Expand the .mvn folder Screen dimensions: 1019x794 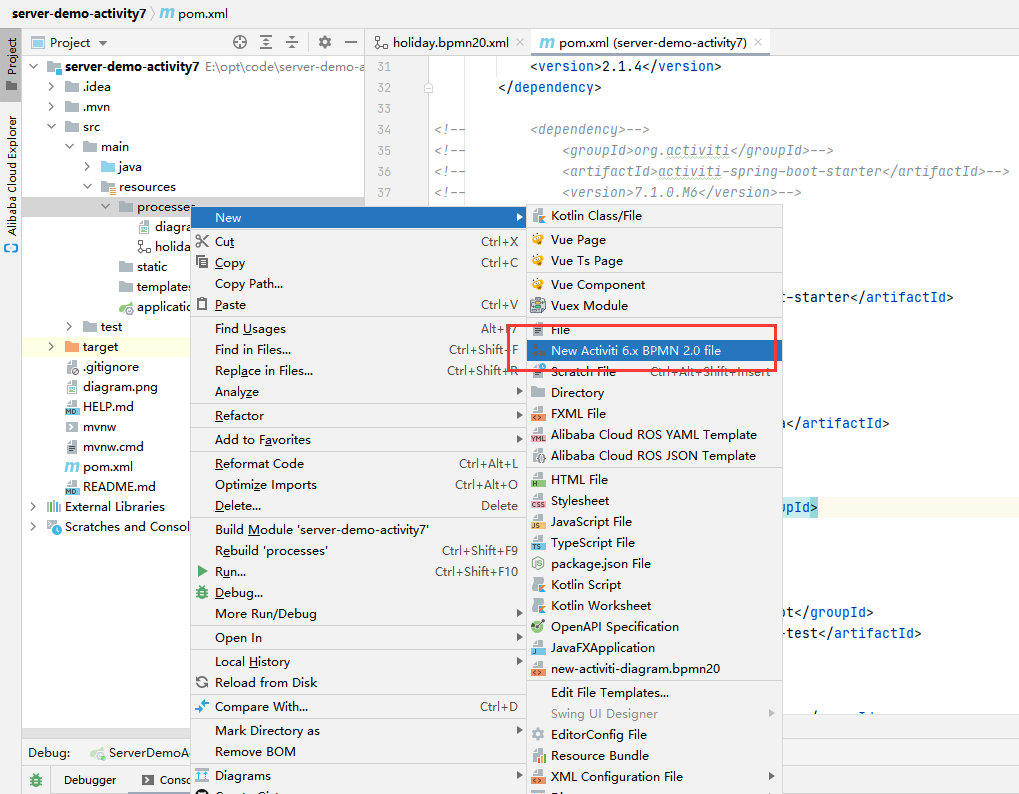51,107
